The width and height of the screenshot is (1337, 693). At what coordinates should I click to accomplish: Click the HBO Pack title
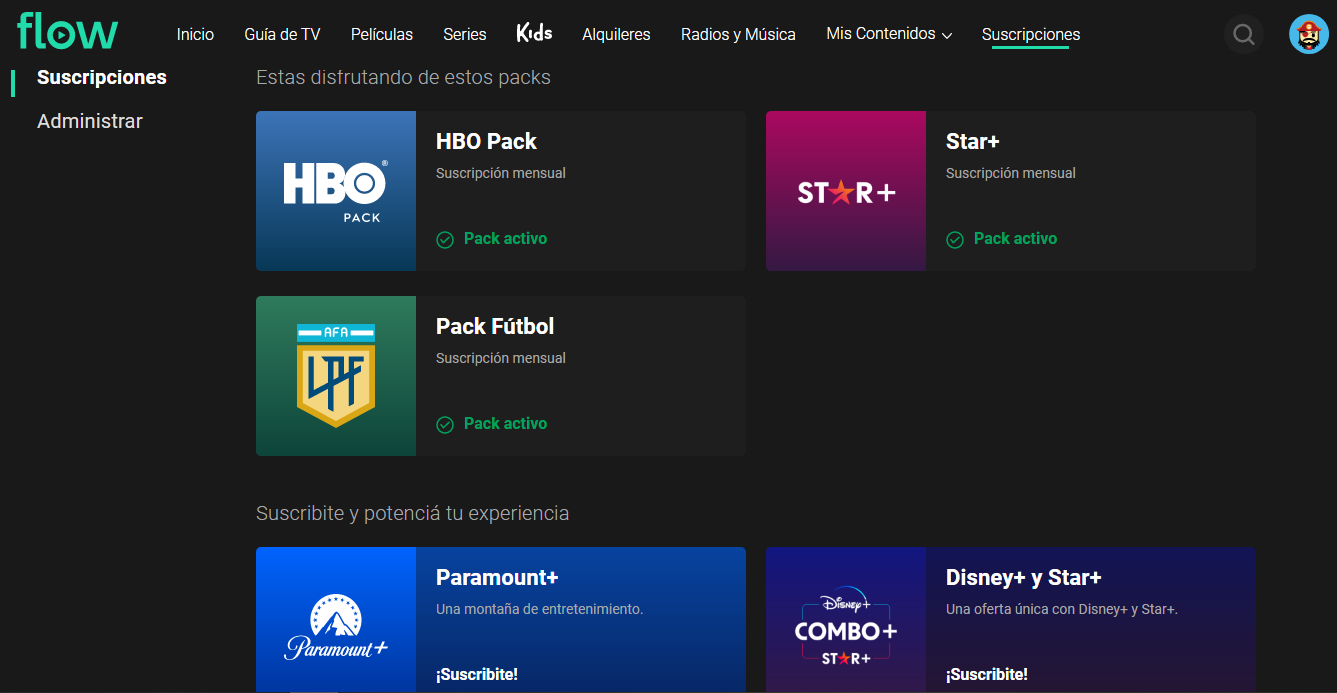[x=486, y=141]
